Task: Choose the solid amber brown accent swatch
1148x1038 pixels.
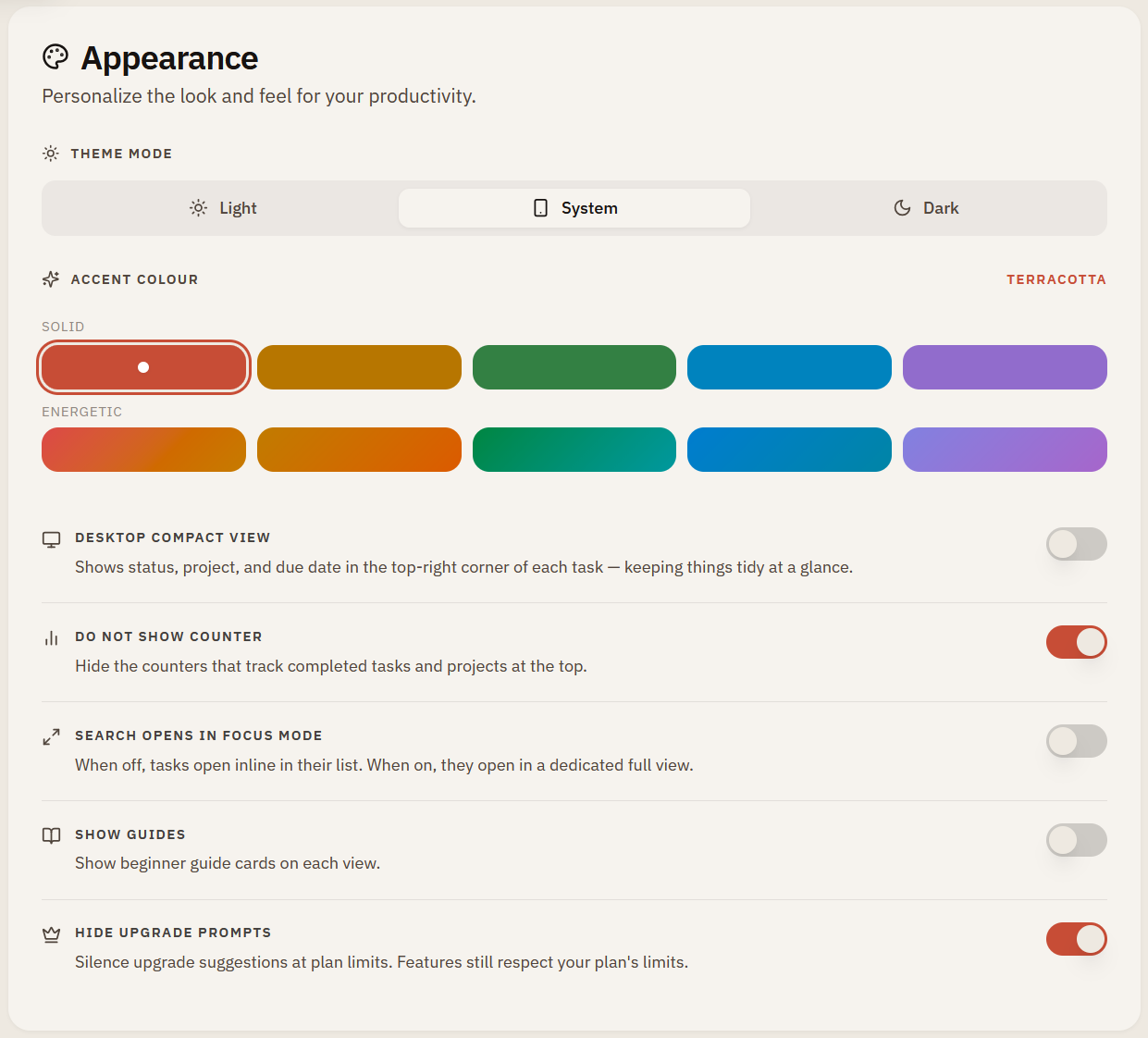Action: click(x=359, y=367)
